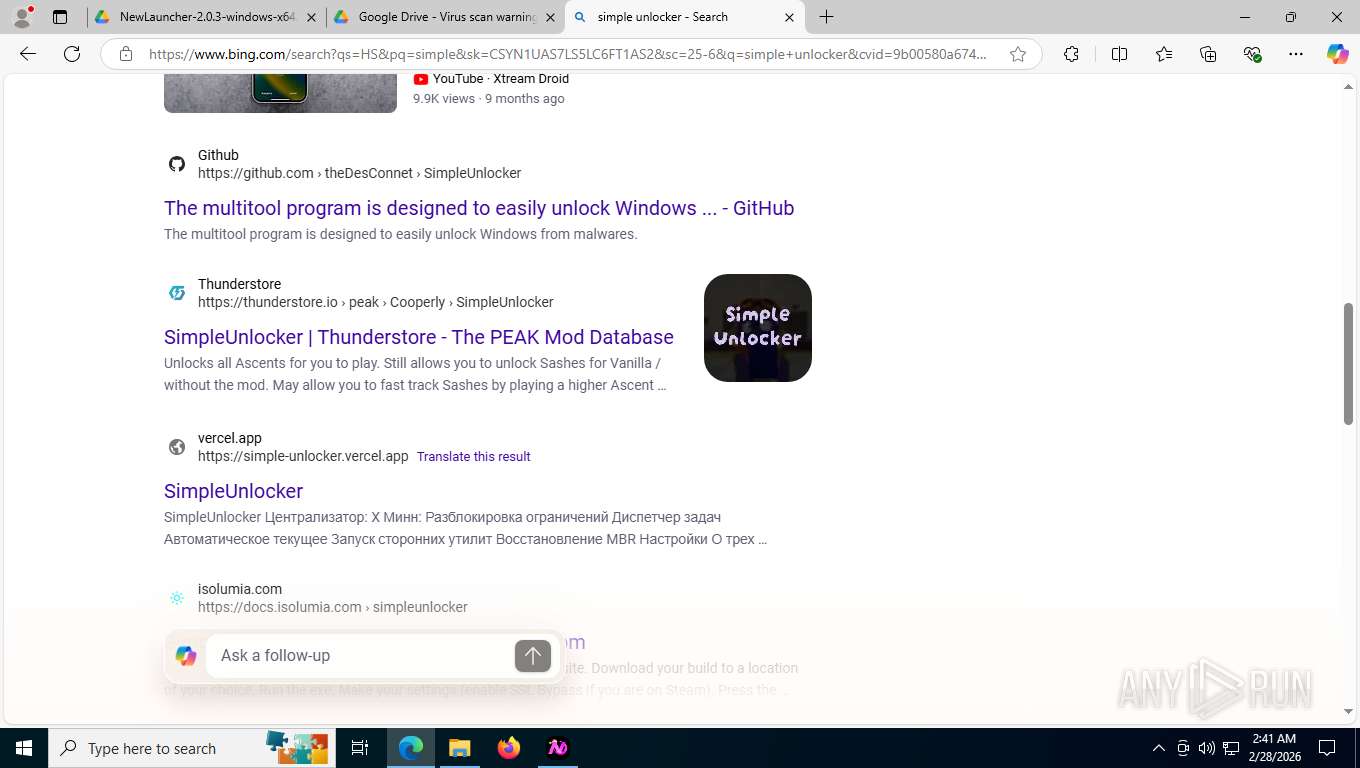Open File Explorer from taskbar
Image resolution: width=1360 pixels, height=768 pixels.
click(459, 748)
